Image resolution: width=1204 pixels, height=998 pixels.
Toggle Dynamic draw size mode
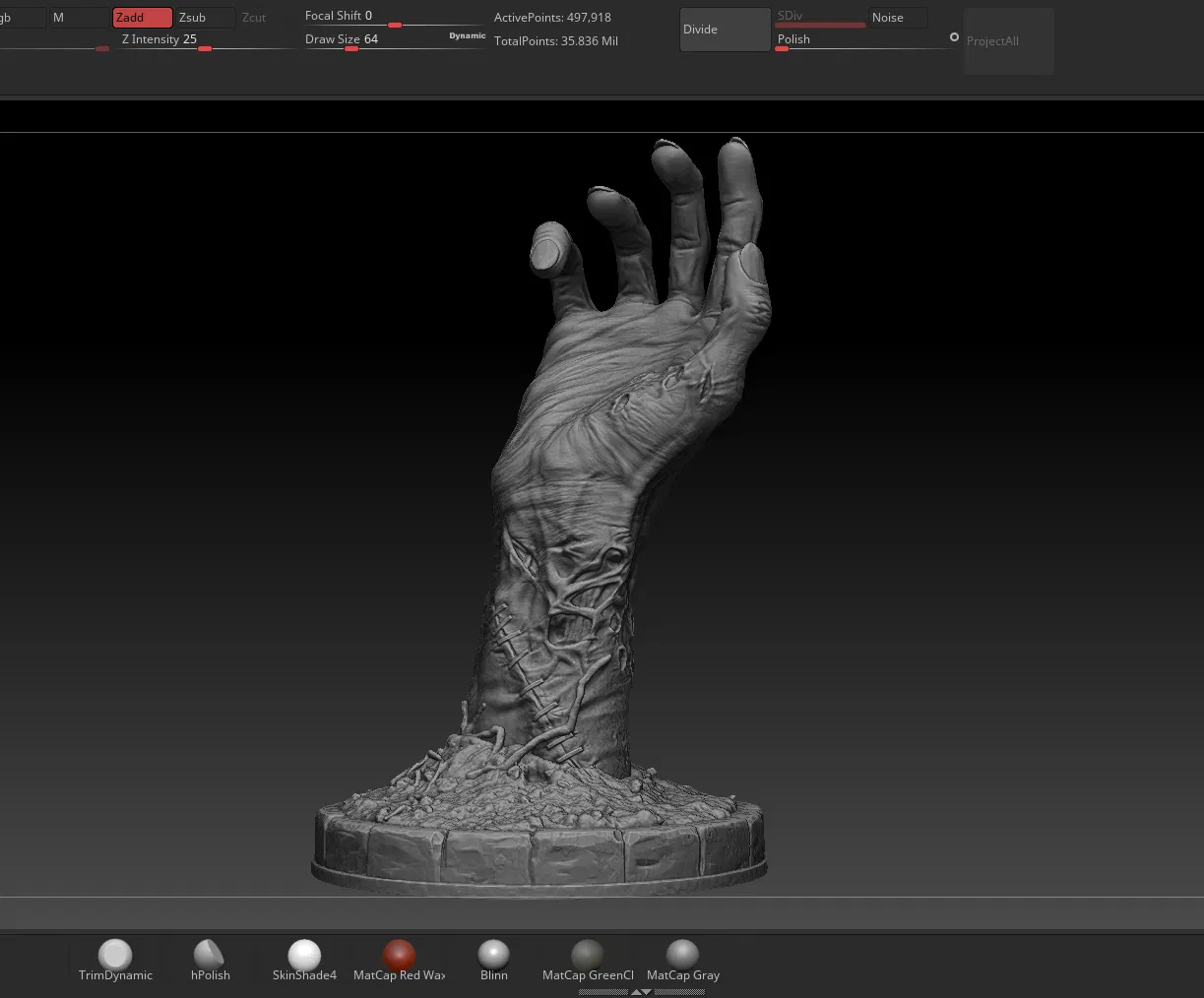[467, 35]
